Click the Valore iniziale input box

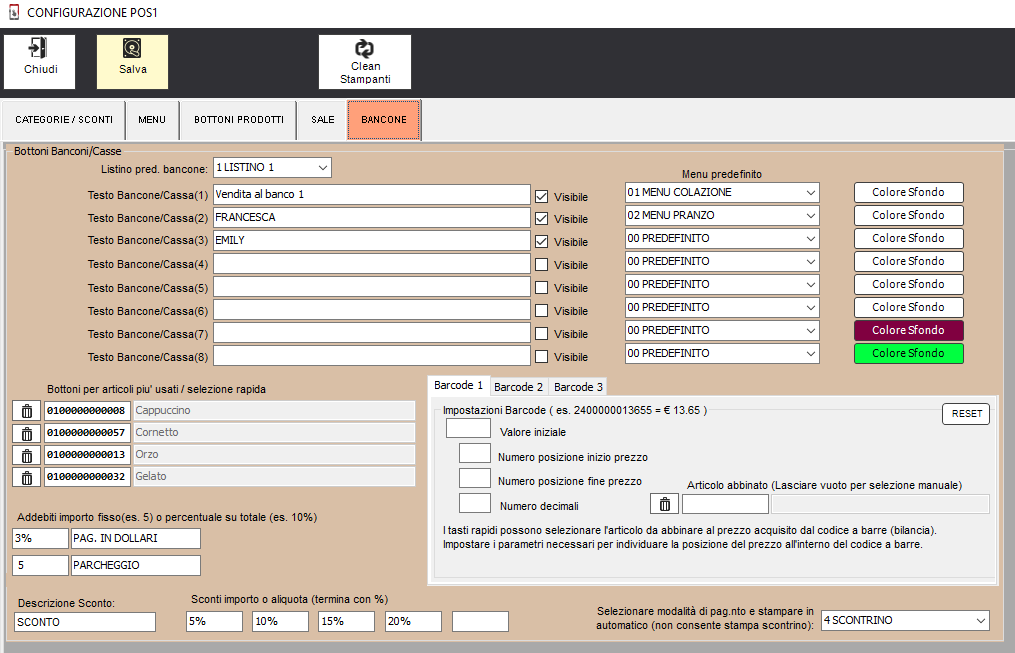tap(468, 428)
